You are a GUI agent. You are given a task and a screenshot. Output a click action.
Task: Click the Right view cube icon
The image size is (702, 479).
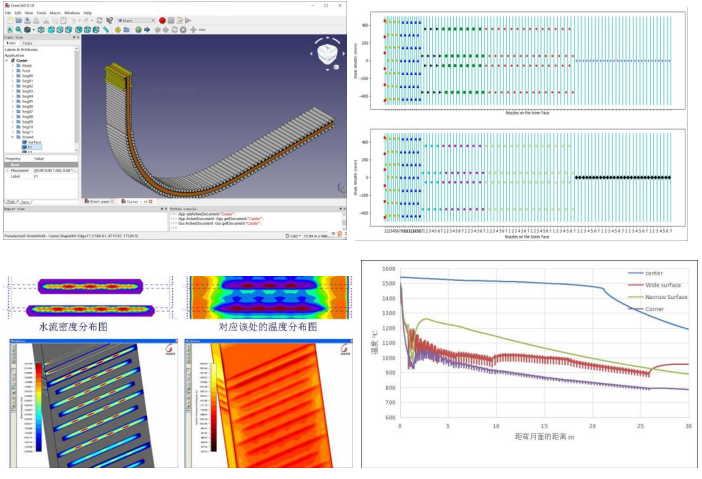click(68, 30)
